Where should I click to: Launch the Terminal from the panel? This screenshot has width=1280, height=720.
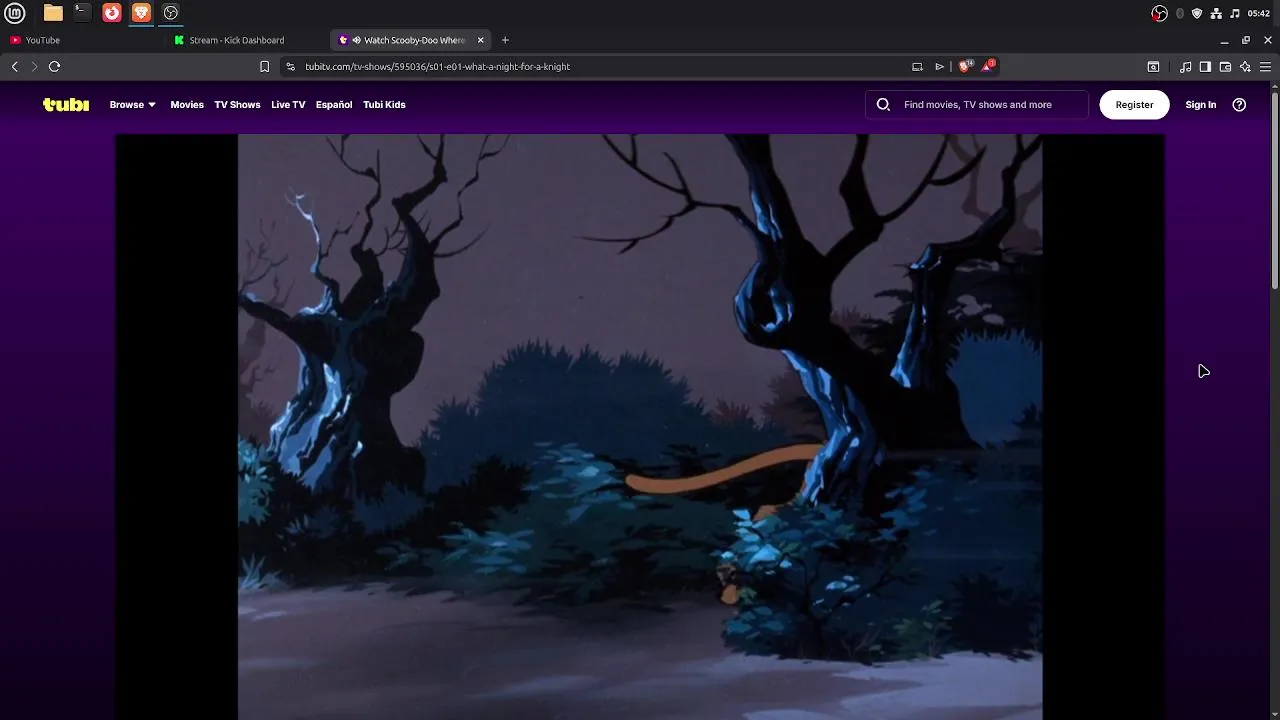[82, 13]
